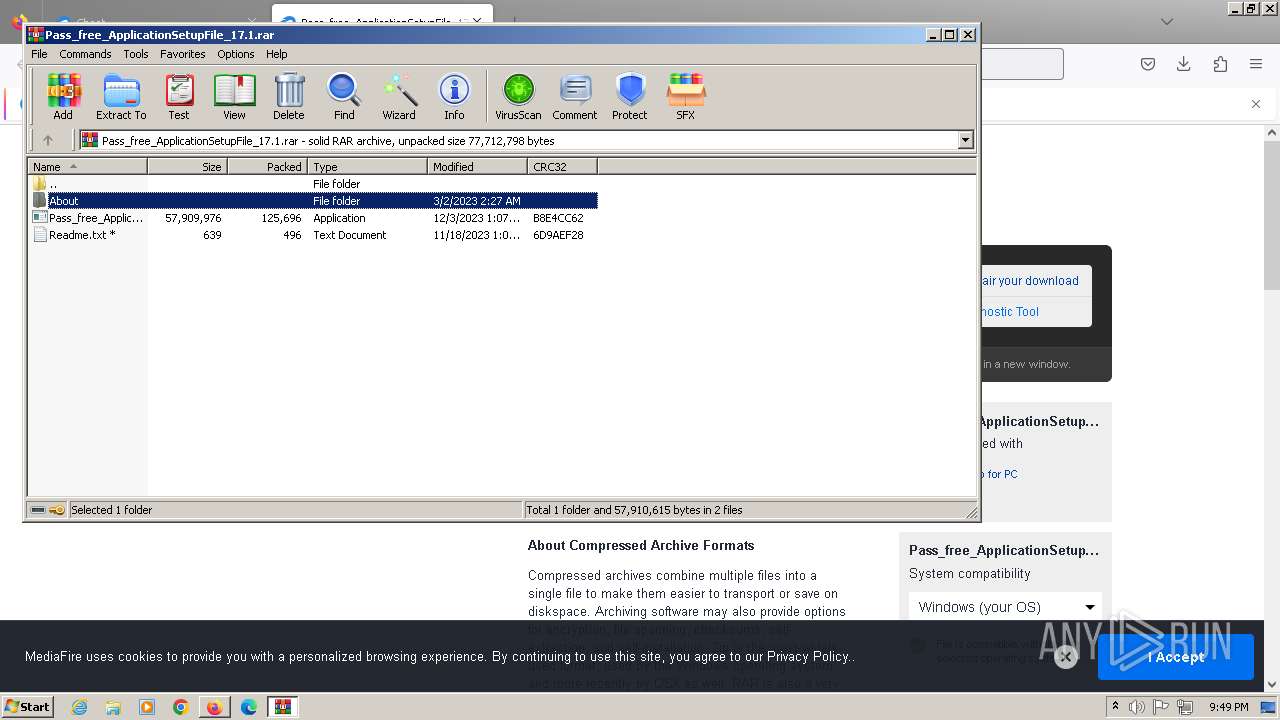Open the Firefox hamburger menu
The height and width of the screenshot is (720, 1280).
[1256, 64]
